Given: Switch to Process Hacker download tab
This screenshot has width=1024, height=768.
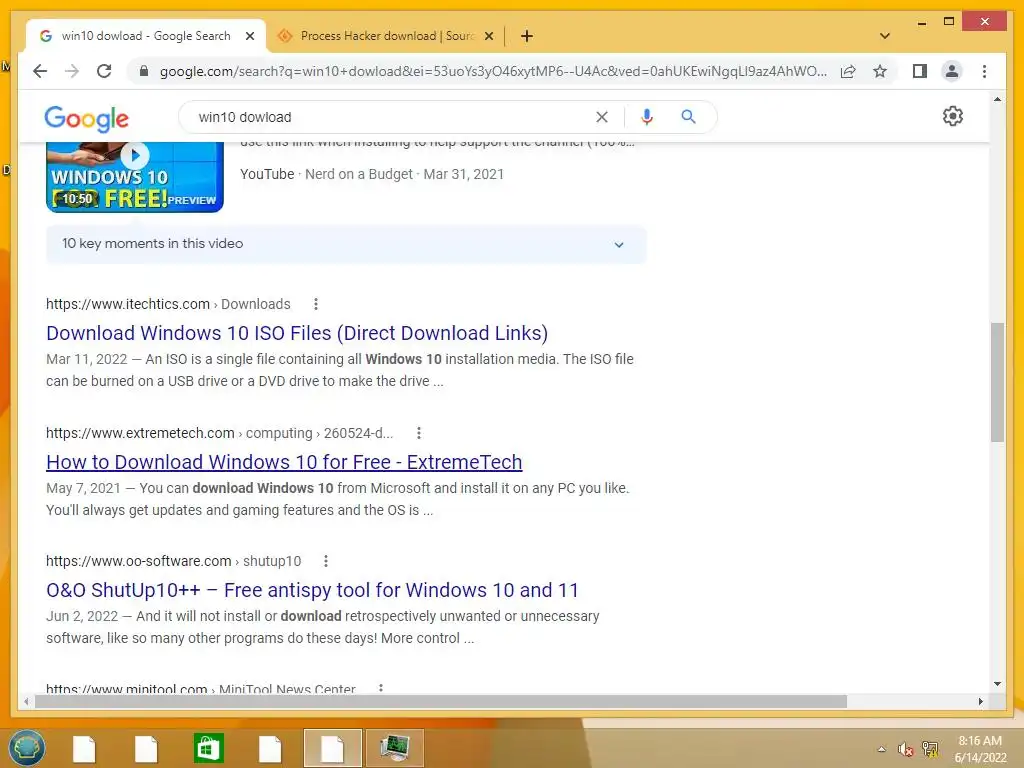Looking at the screenshot, I should [385, 36].
